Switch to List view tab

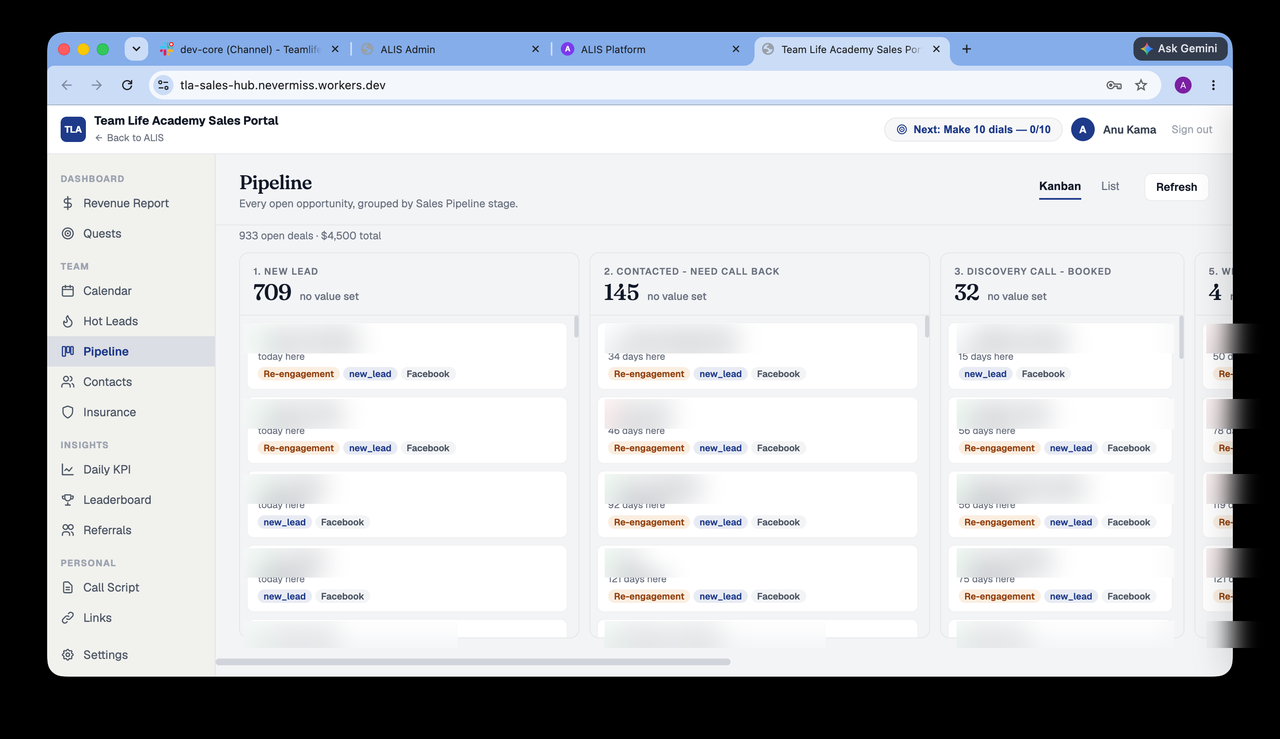(1110, 186)
